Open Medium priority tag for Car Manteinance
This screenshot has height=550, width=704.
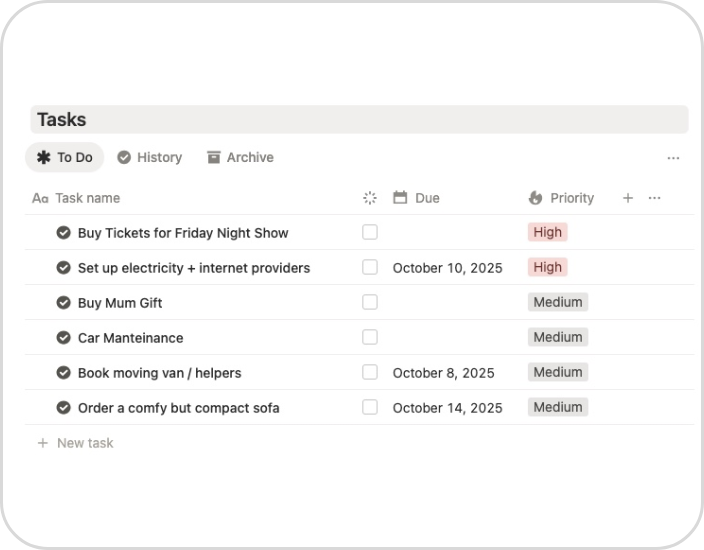pyautogui.click(x=558, y=337)
